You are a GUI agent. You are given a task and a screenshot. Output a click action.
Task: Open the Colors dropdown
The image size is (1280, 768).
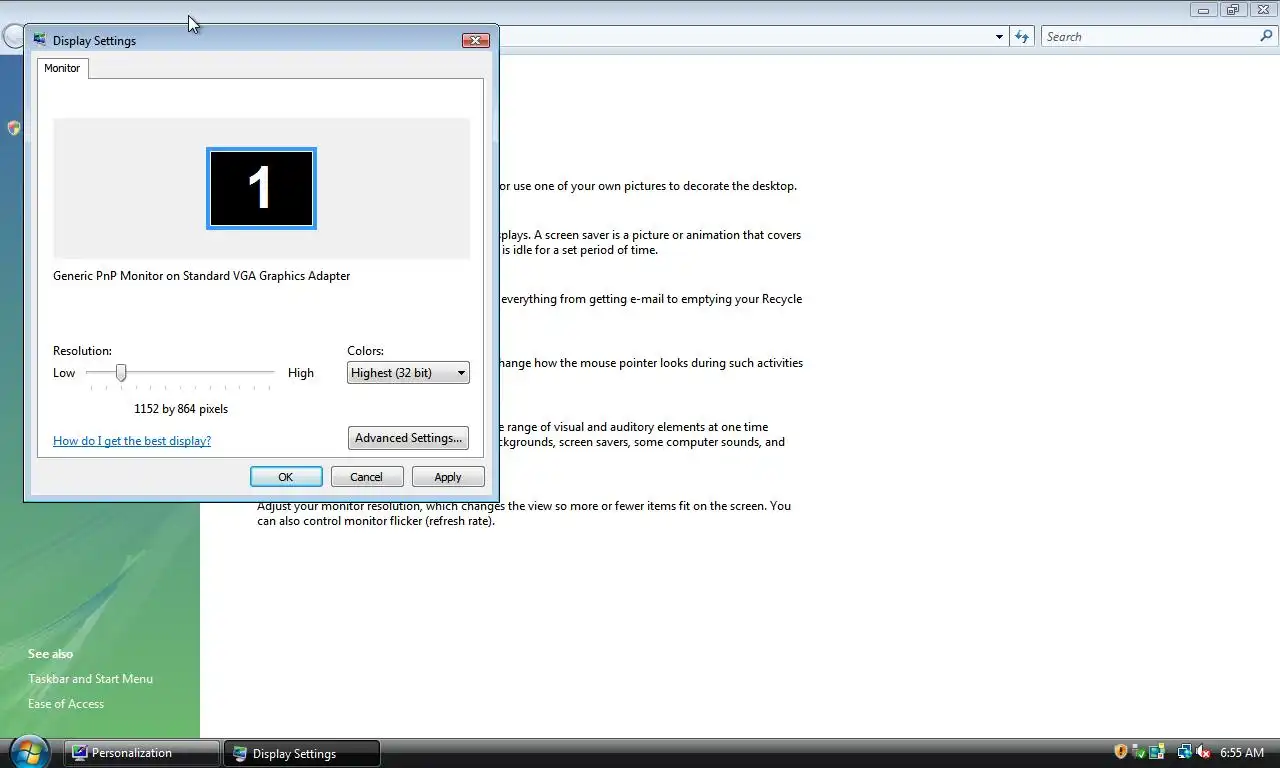408,373
